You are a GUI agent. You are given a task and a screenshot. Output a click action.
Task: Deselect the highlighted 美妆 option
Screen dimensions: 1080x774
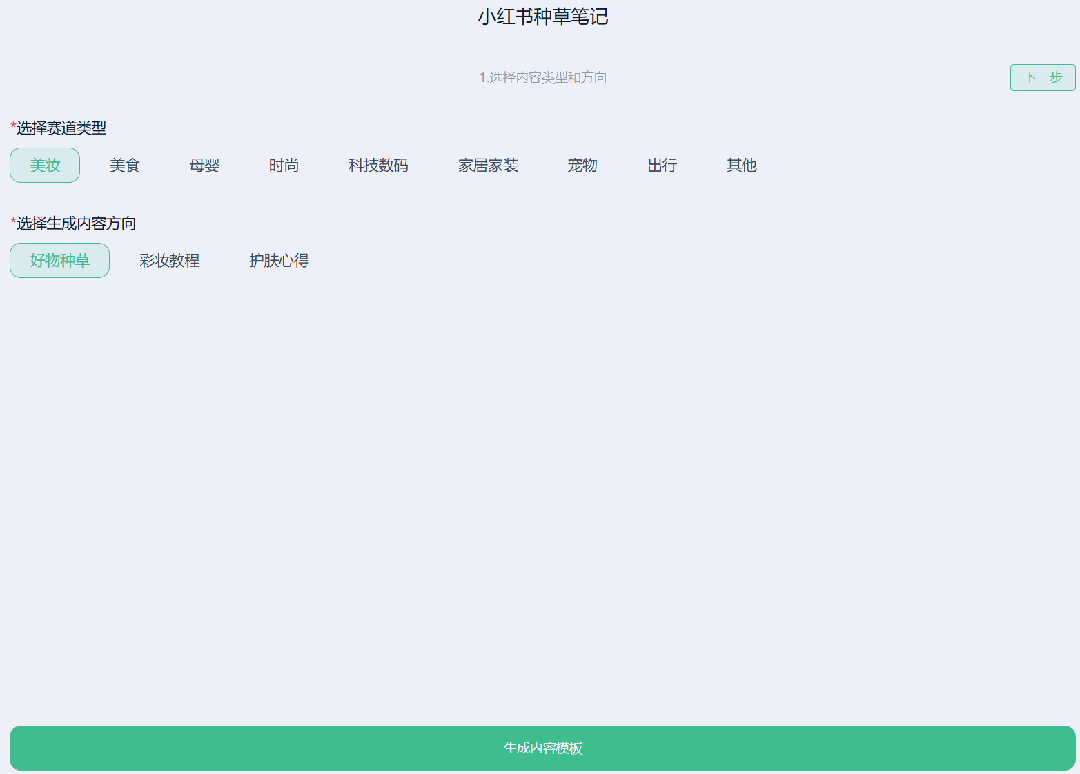[44, 165]
